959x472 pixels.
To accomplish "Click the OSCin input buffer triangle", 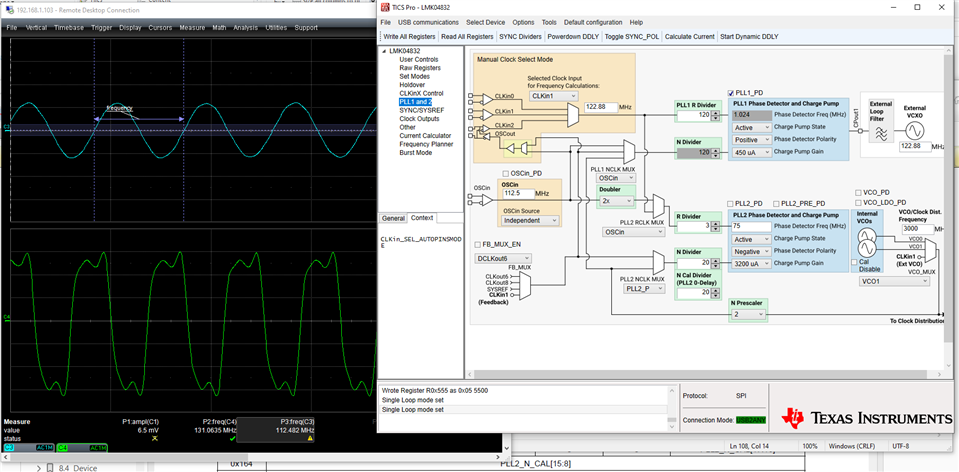I will click(488, 200).
